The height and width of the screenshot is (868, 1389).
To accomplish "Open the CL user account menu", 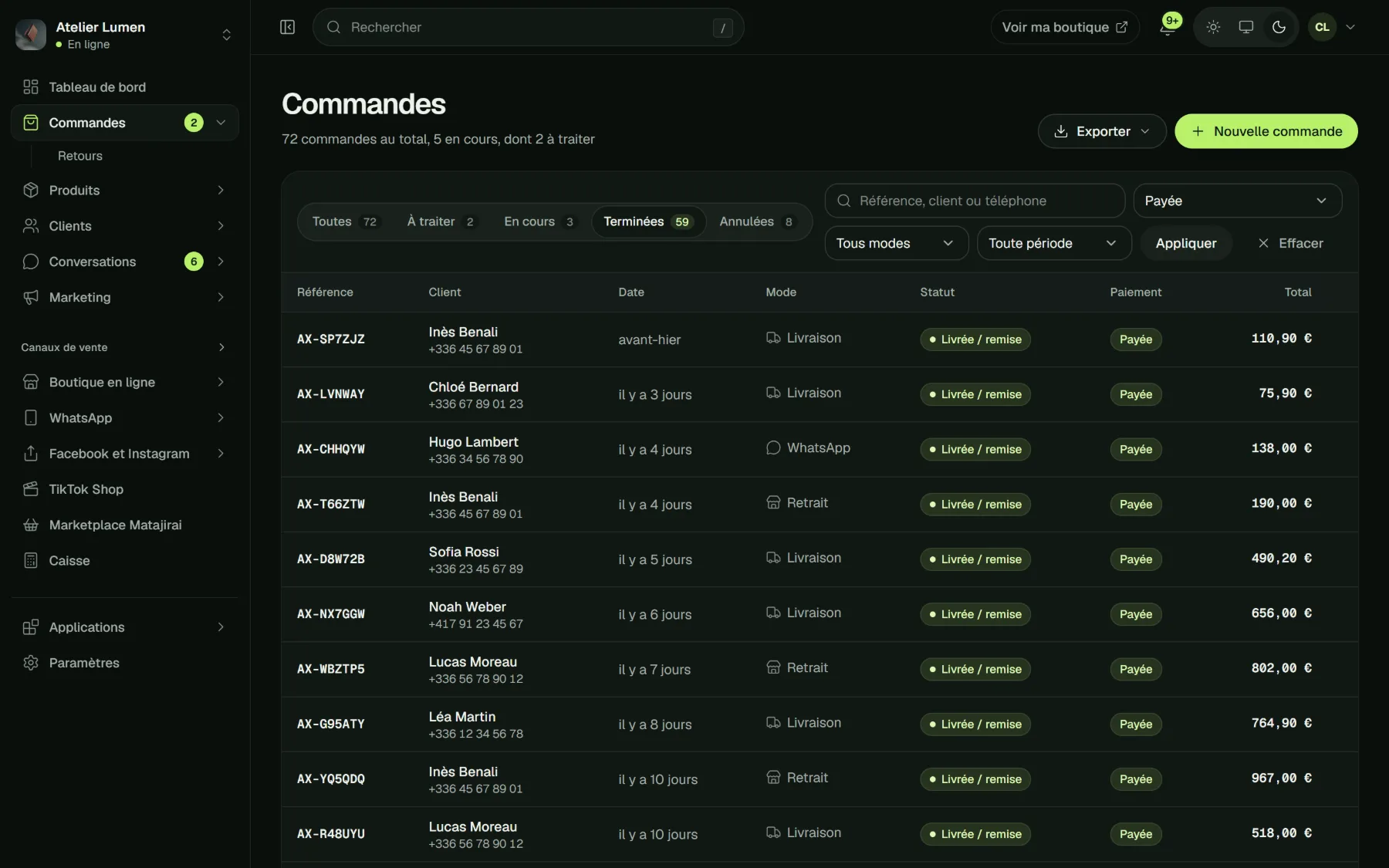I will 1333,27.
